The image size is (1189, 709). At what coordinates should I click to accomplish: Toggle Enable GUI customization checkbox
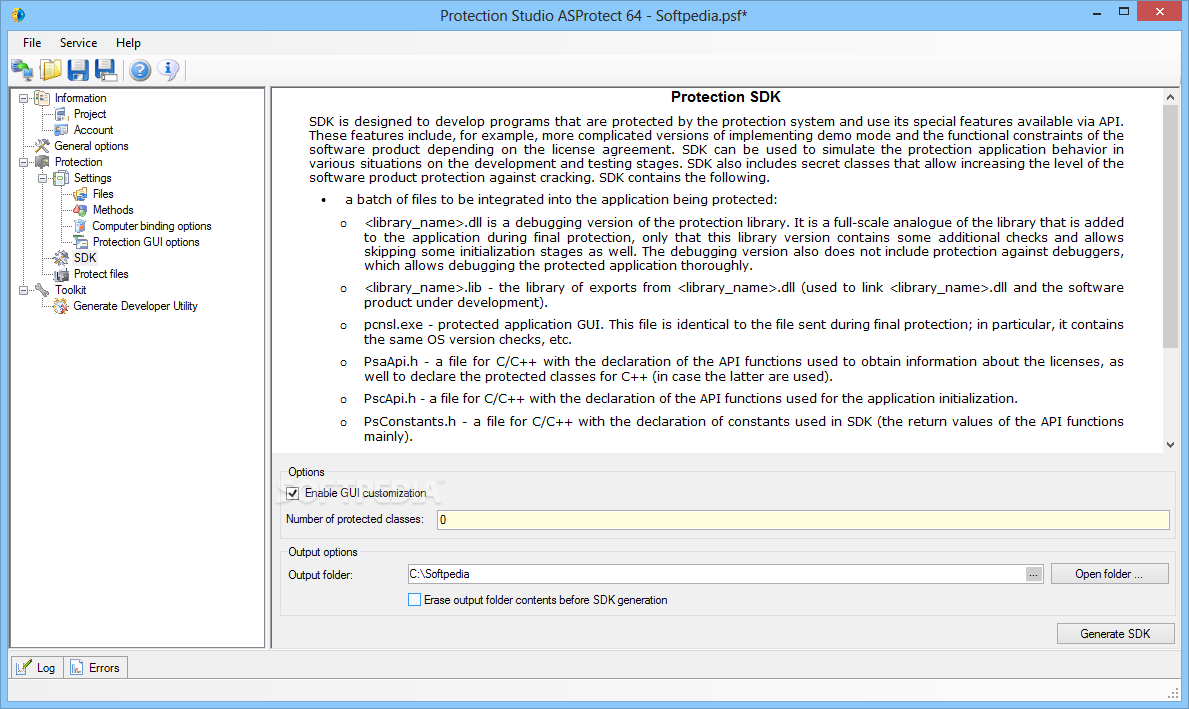coord(293,494)
